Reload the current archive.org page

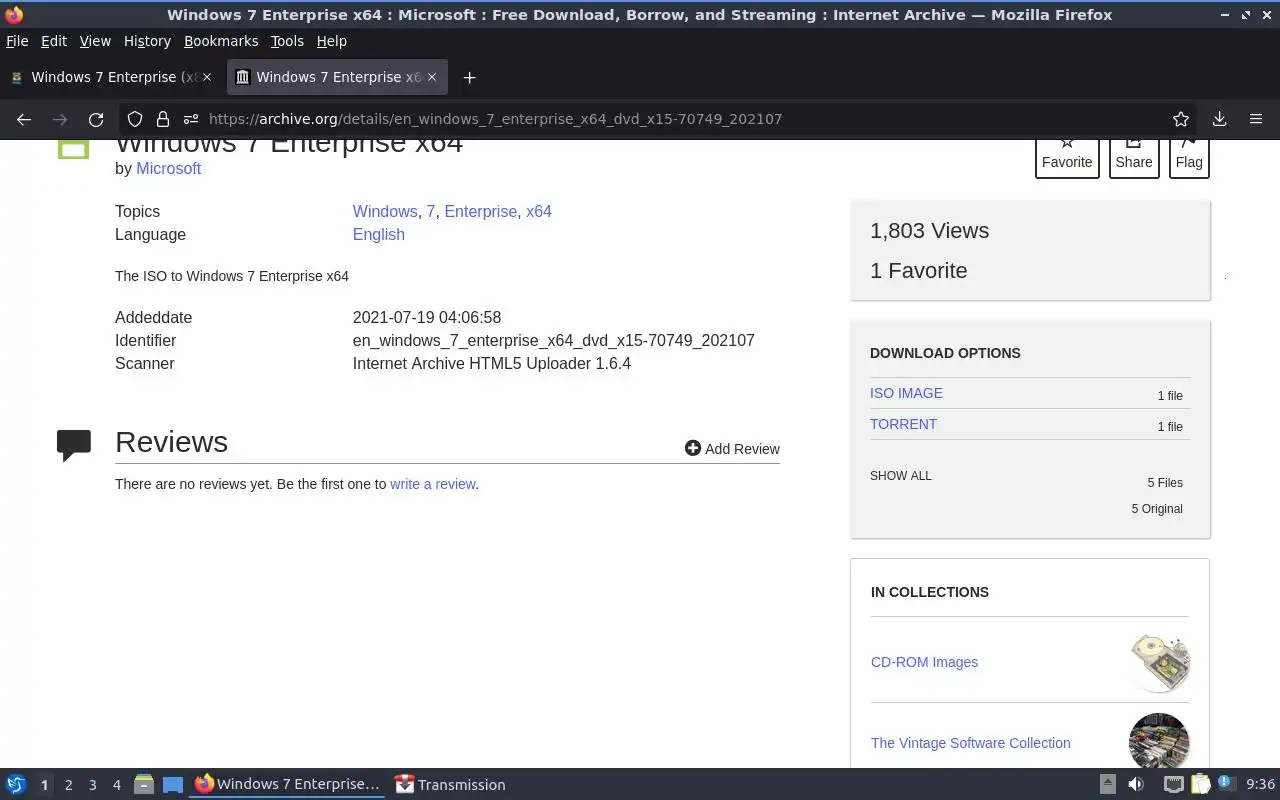pos(96,119)
